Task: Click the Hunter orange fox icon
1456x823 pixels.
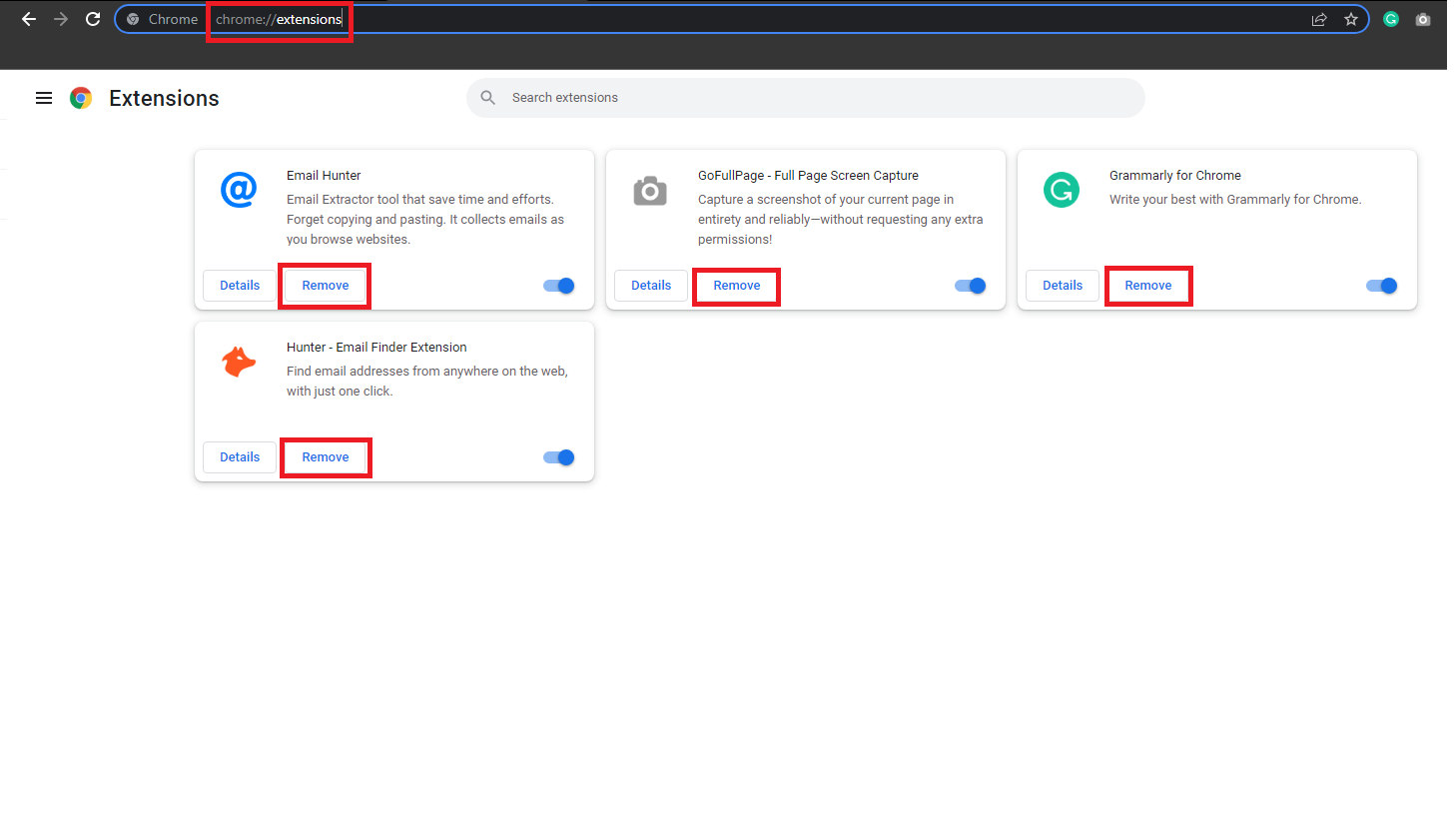Action: tap(239, 362)
